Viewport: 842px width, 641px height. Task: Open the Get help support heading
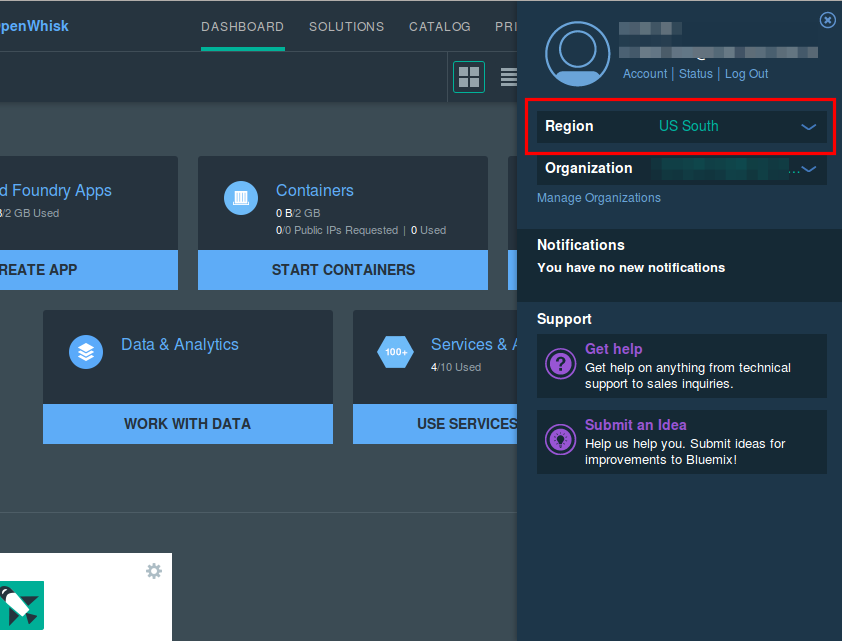click(613, 349)
